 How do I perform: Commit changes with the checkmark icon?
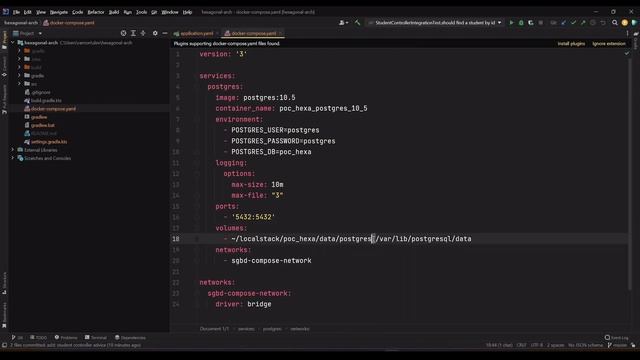[x=573, y=23]
